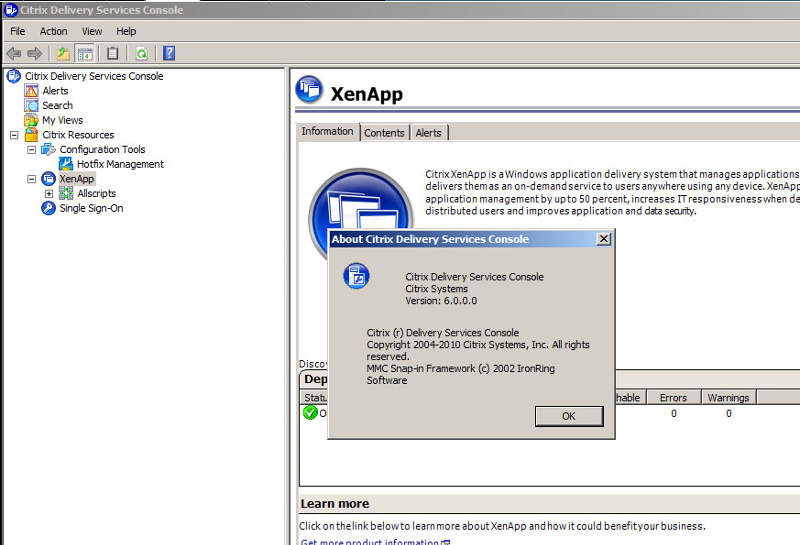Click the Search icon in tree
The width and height of the screenshot is (800, 545).
tap(31, 106)
